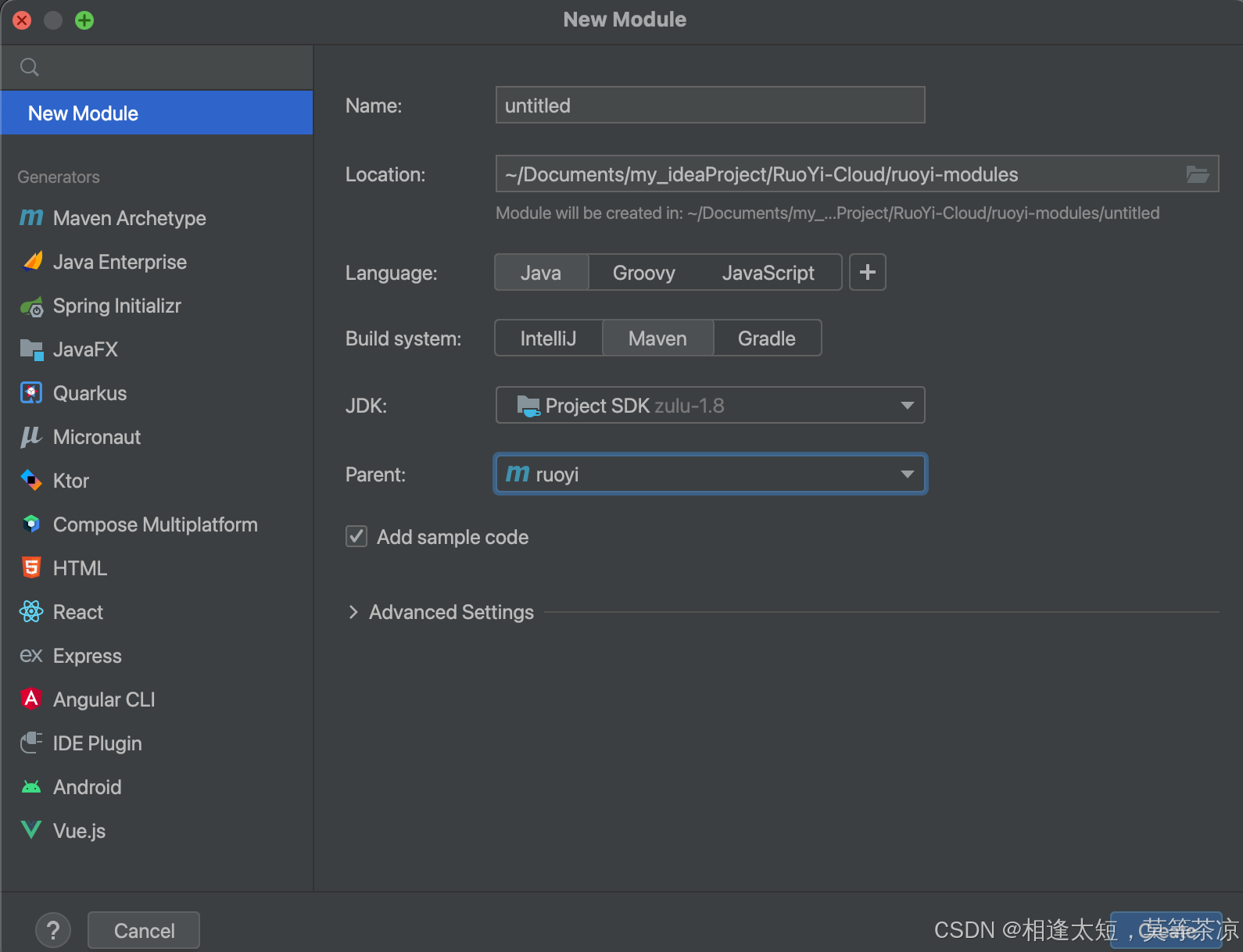Uncheck Add sample code checkbox
This screenshot has height=952, width=1243.
pos(356,536)
